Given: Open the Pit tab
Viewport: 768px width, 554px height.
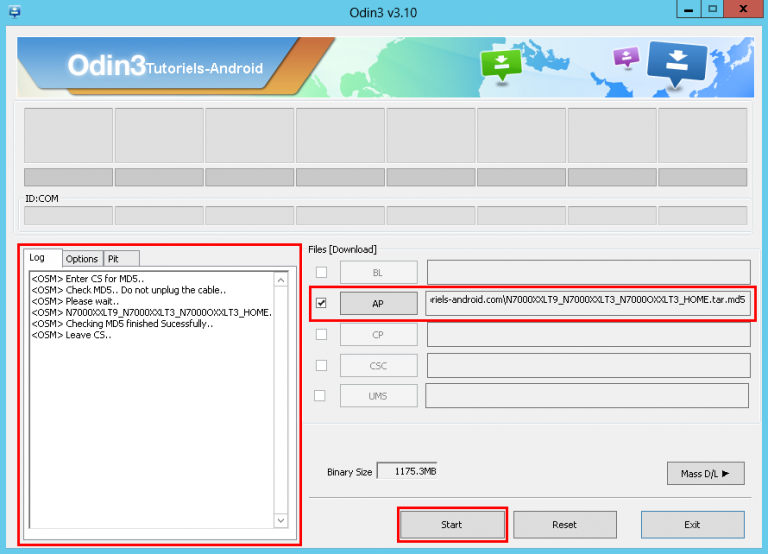Looking at the screenshot, I should pos(121,259).
